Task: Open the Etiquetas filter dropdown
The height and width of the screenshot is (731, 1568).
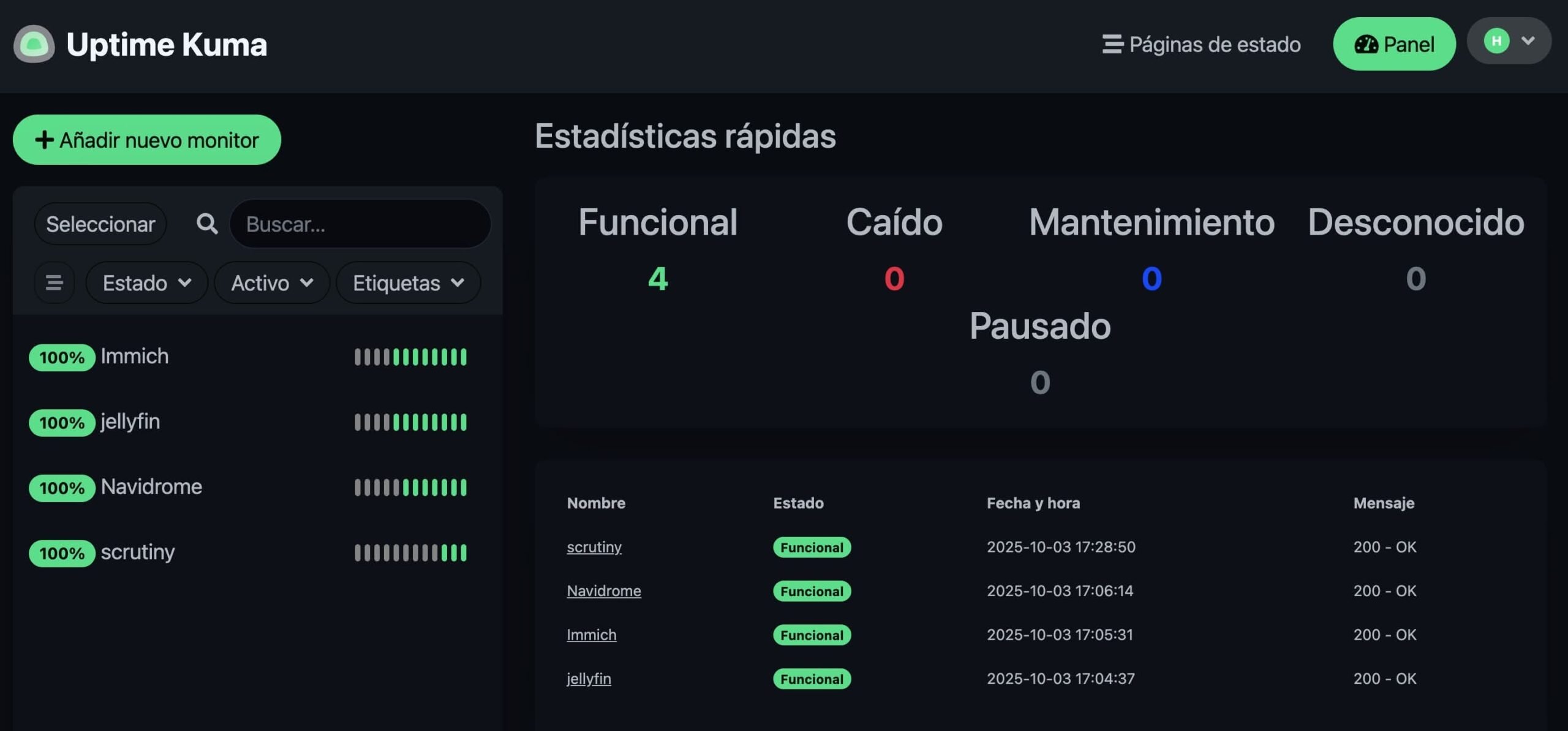Action: (408, 282)
